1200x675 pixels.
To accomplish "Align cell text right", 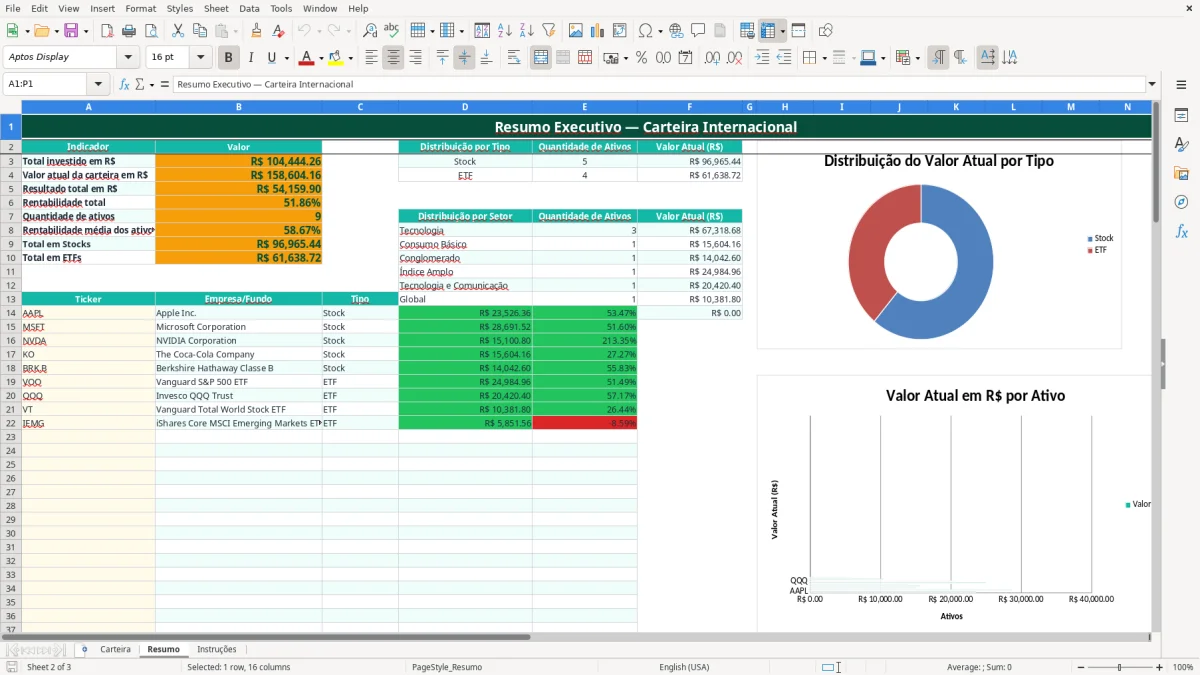I will point(415,58).
